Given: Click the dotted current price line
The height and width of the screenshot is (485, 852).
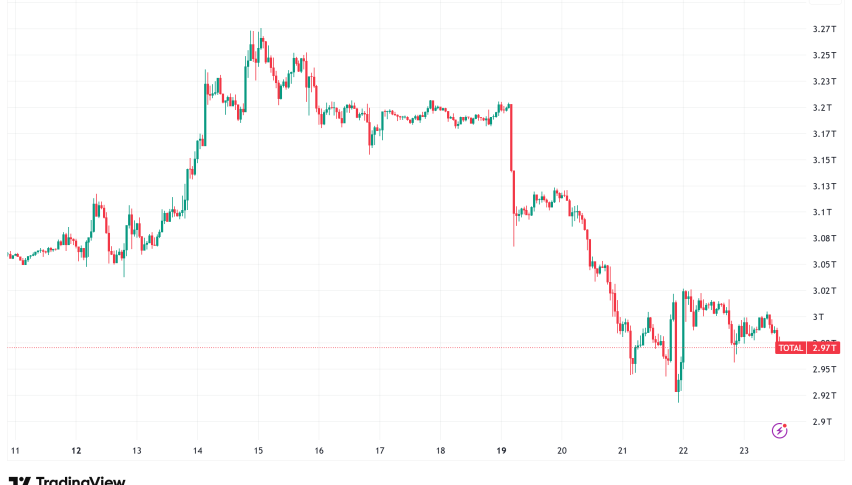Looking at the screenshot, I should tap(400, 347).
